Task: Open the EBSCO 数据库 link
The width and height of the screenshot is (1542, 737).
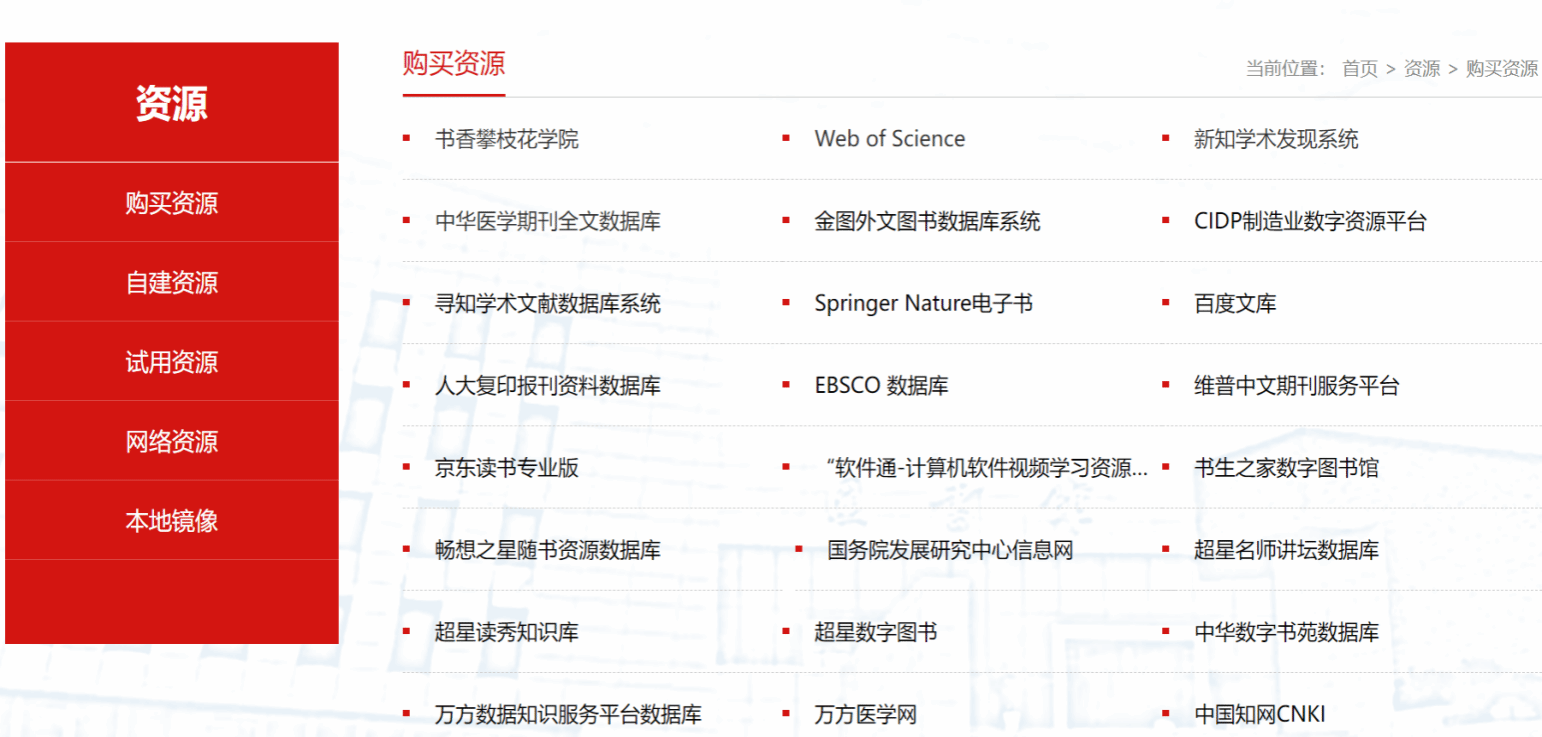Action: [881, 386]
